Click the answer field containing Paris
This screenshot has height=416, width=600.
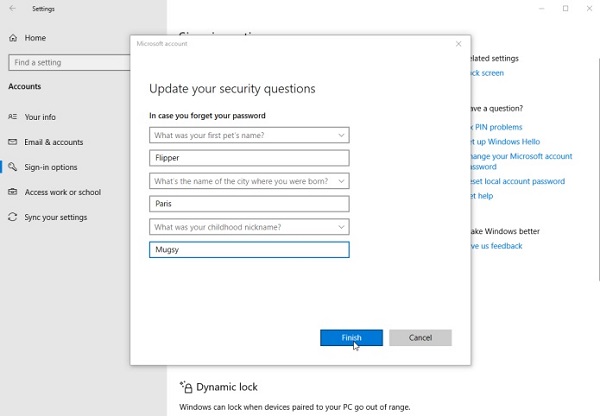click(x=249, y=204)
